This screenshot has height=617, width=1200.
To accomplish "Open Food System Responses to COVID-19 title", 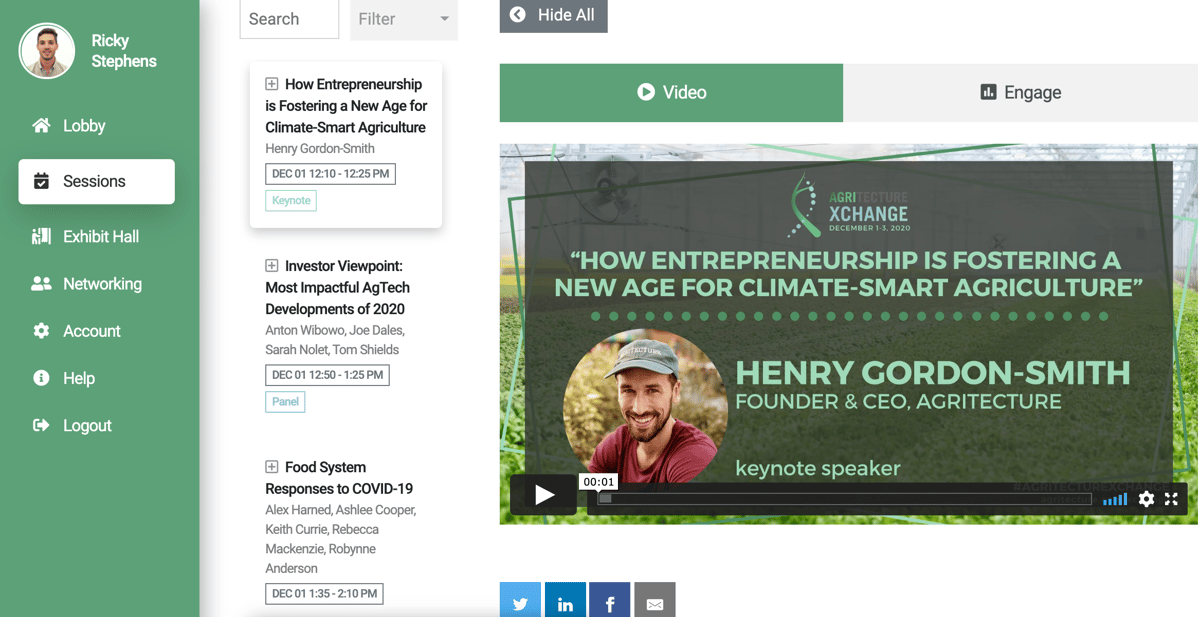I will (339, 478).
